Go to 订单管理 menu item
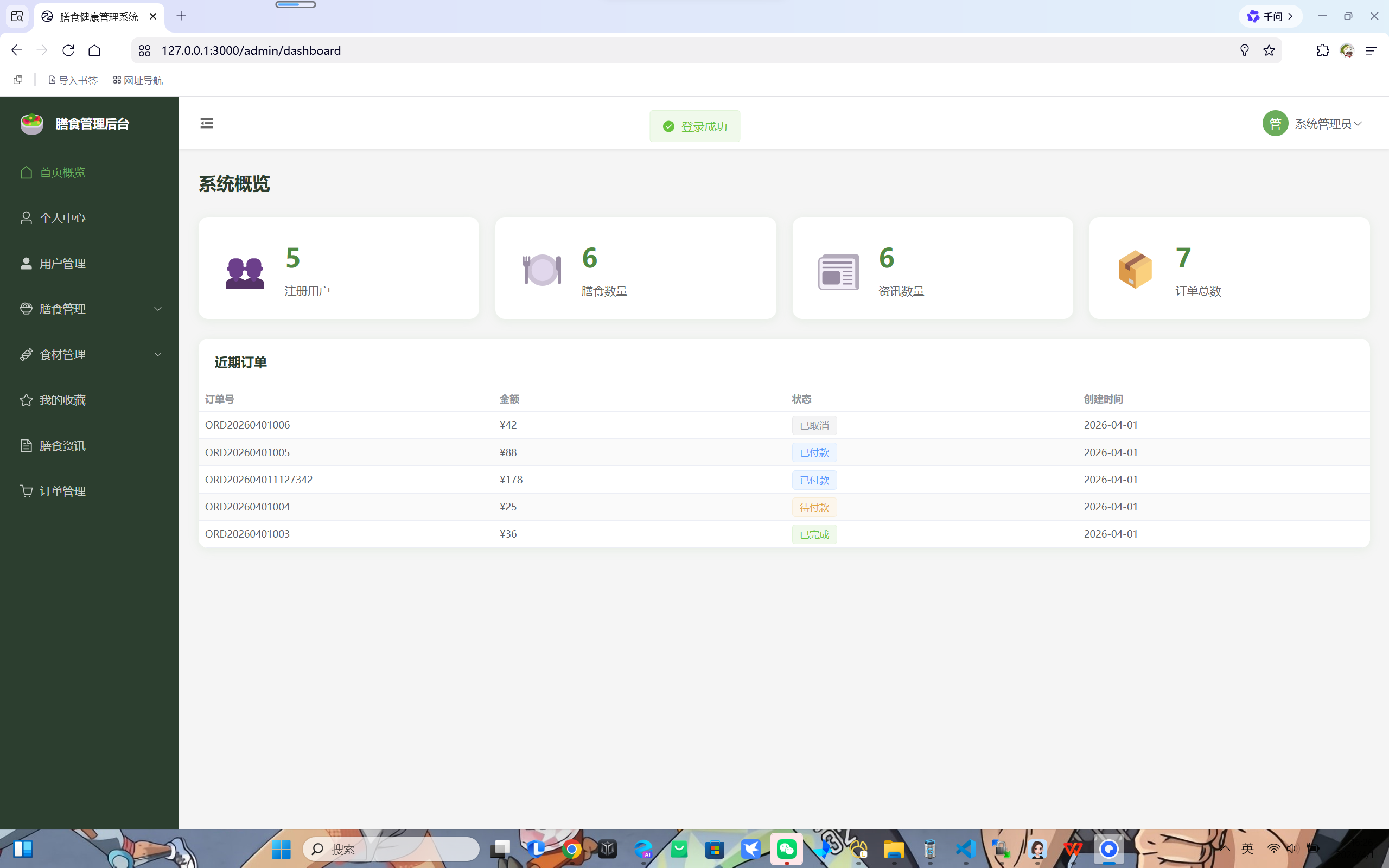 62,491
